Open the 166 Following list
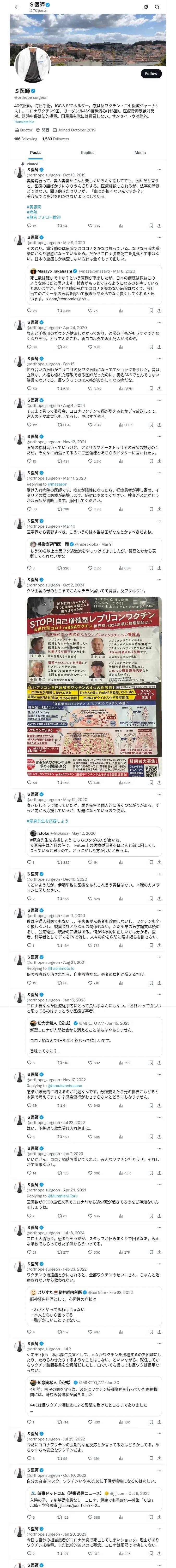 click(26, 139)
